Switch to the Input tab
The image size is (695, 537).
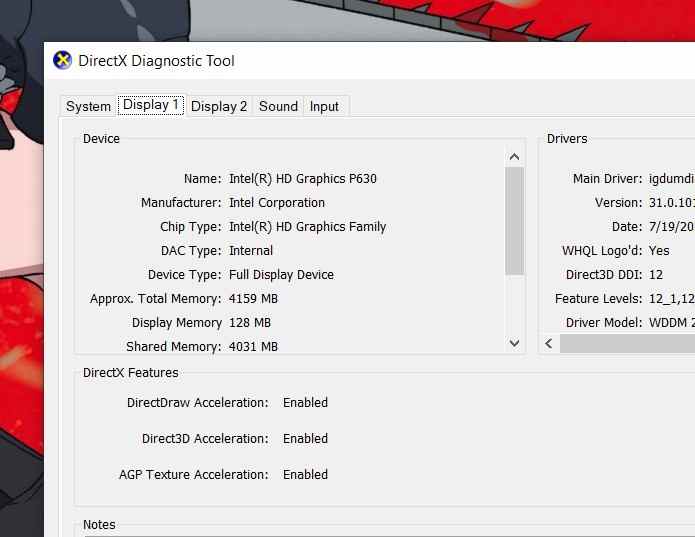coord(324,106)
